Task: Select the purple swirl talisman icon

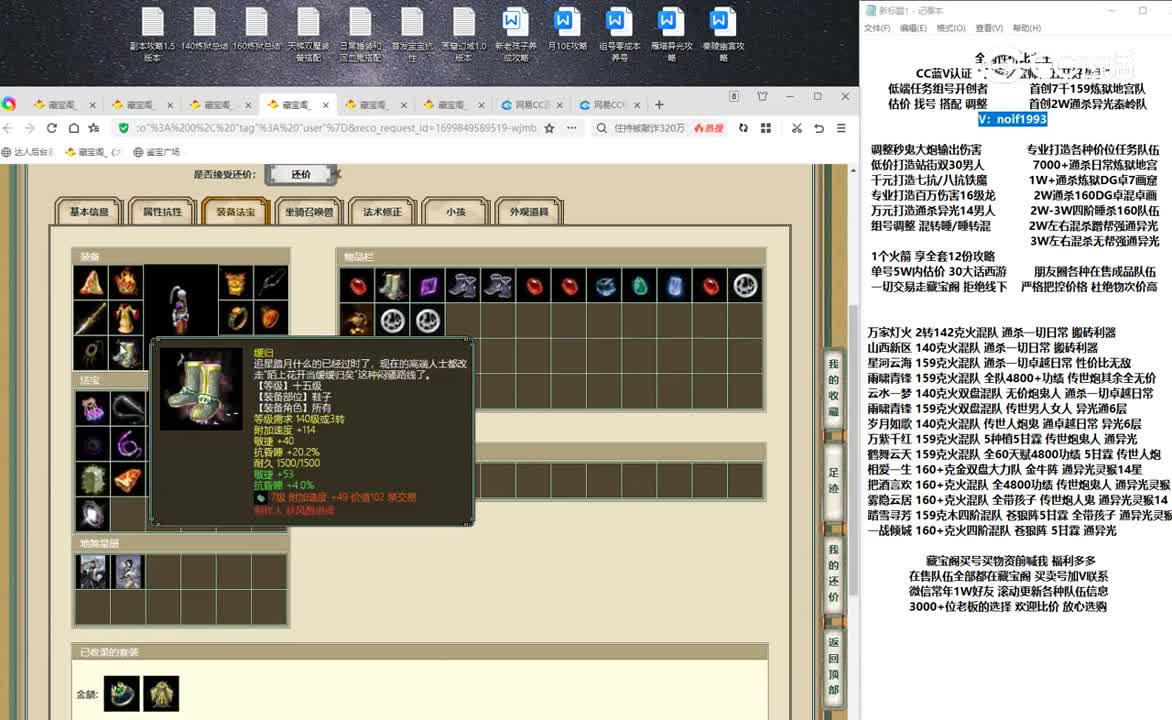Action: [x=129, y=445]
